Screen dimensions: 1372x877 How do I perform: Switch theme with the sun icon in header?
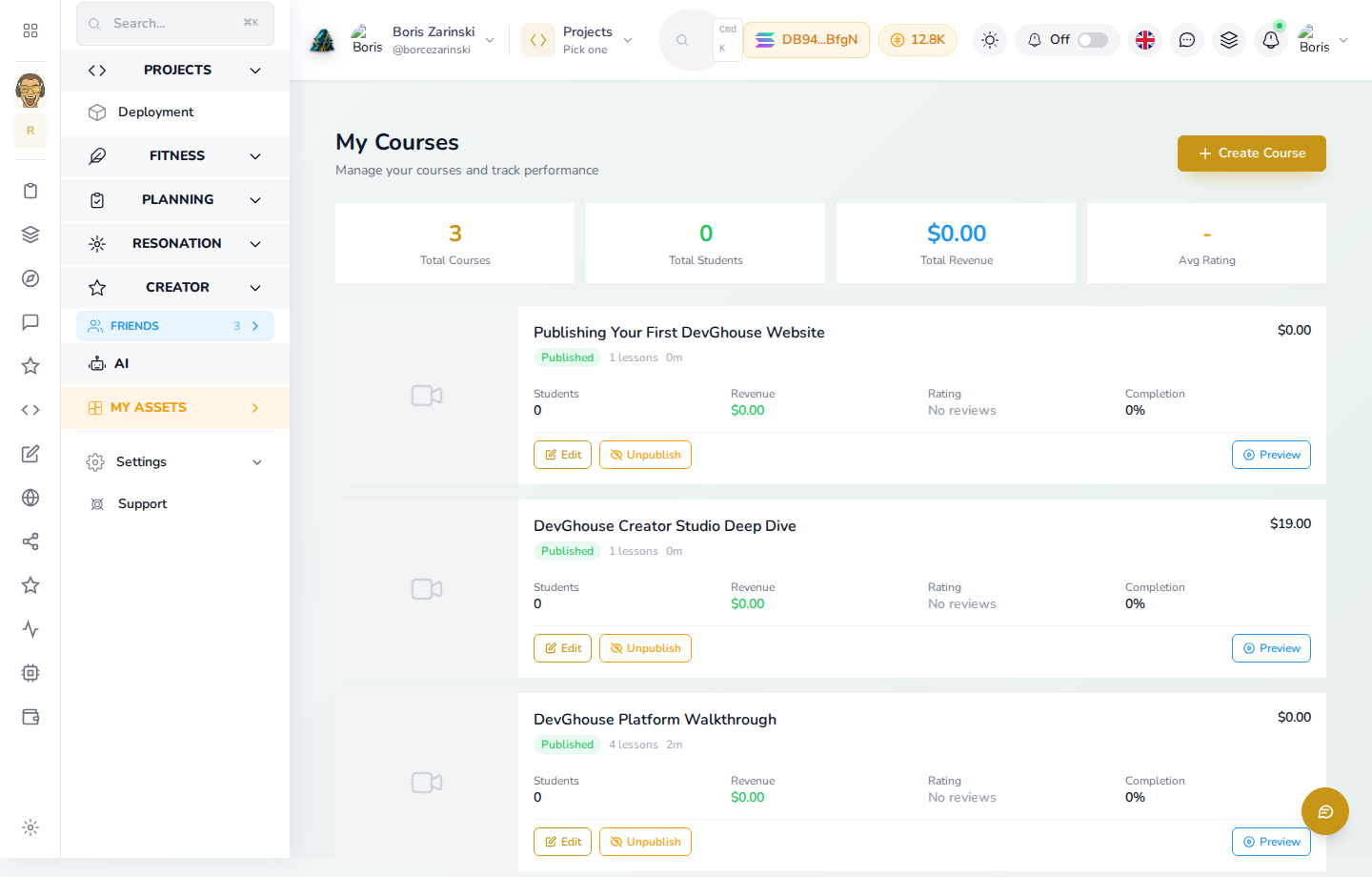[990, 40]
